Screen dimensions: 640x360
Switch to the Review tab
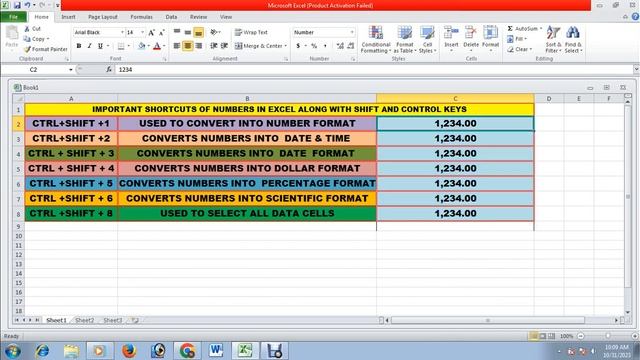(x=198, y=17)
